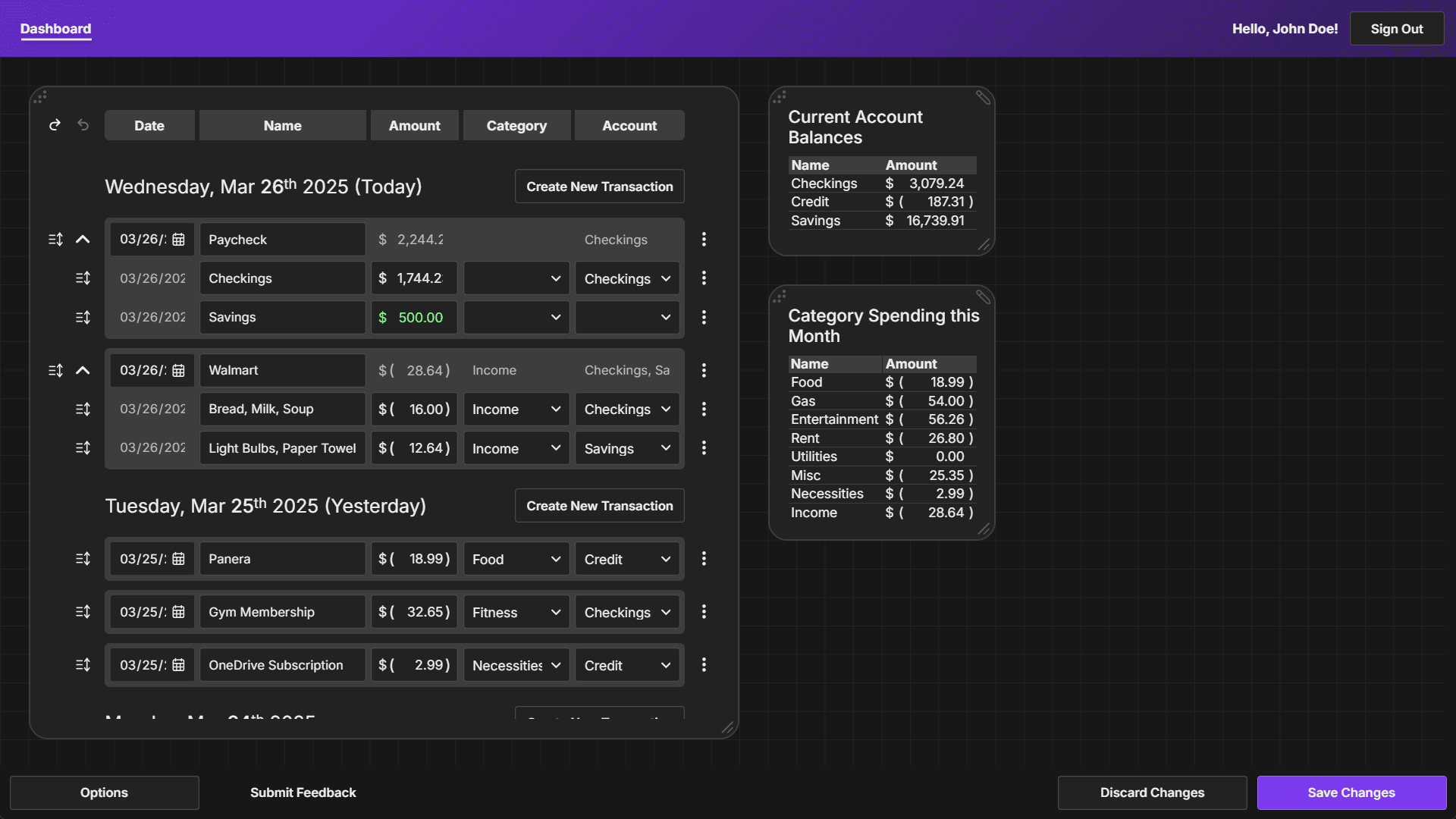Viewport: 1456px width, 819px height.
Task: Open three-dot menu for OneDrive Subscription
Action: pos(704,665)
